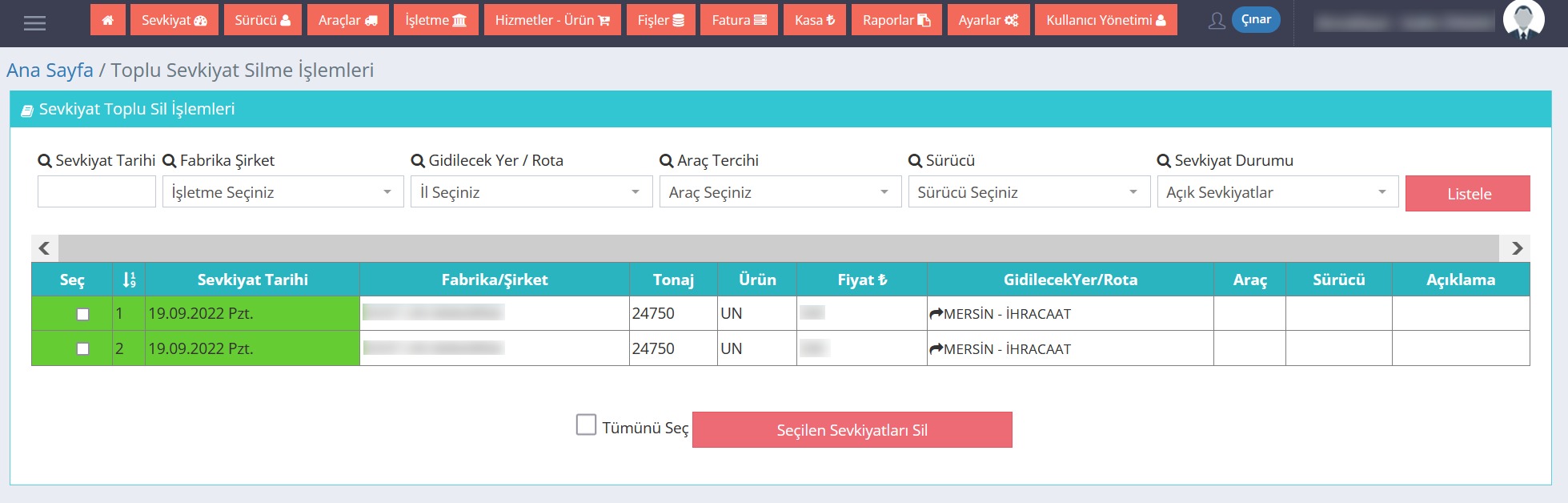Go to home via house icon
The width and height of the screenshot is (1568, 503).
(x=108, y=20)
